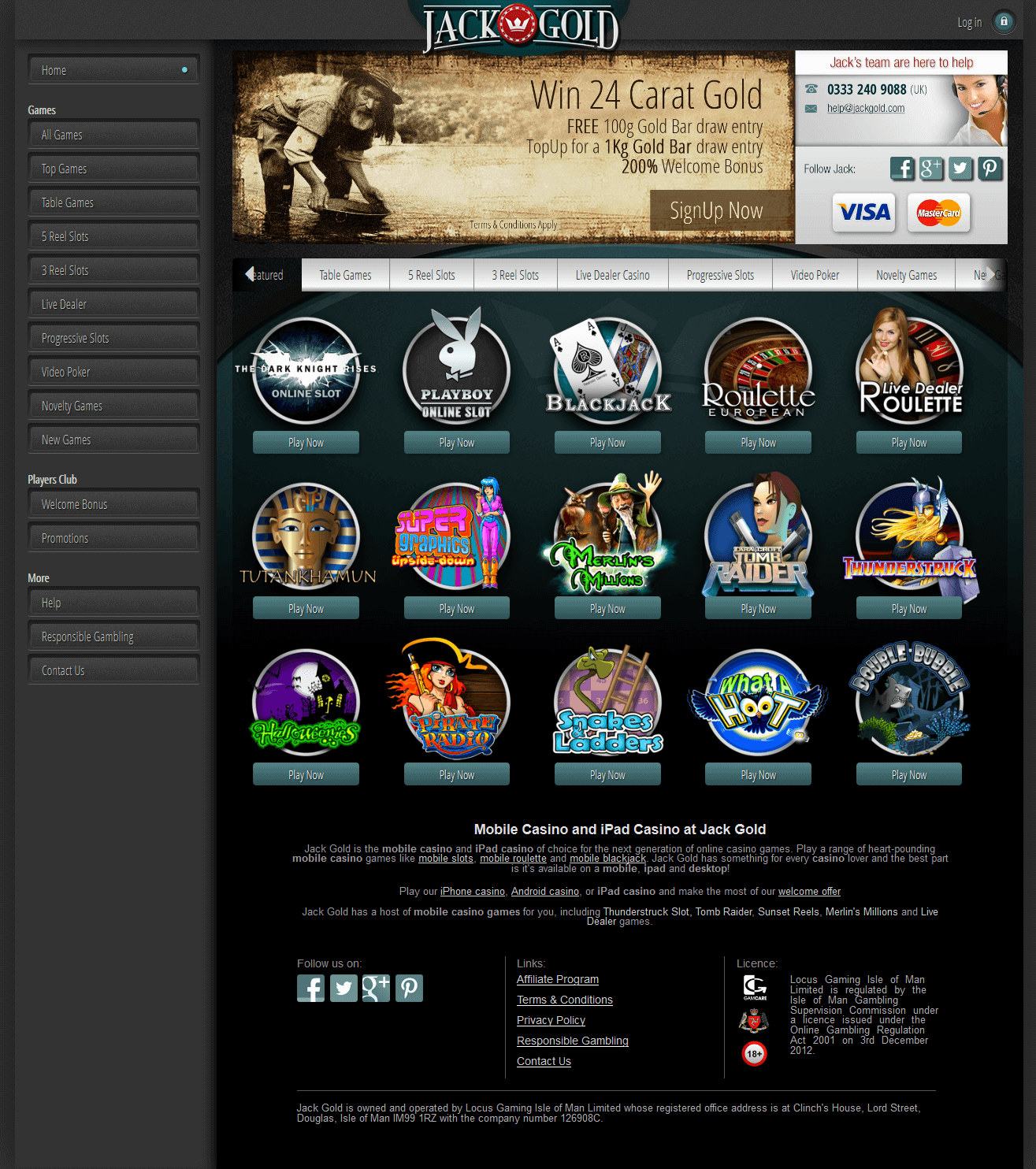Image resolution: width=1036 pixels, height=1169 pixels.
Task: Switch to the 5 Reel Slots tab
Action: (432, 275)
